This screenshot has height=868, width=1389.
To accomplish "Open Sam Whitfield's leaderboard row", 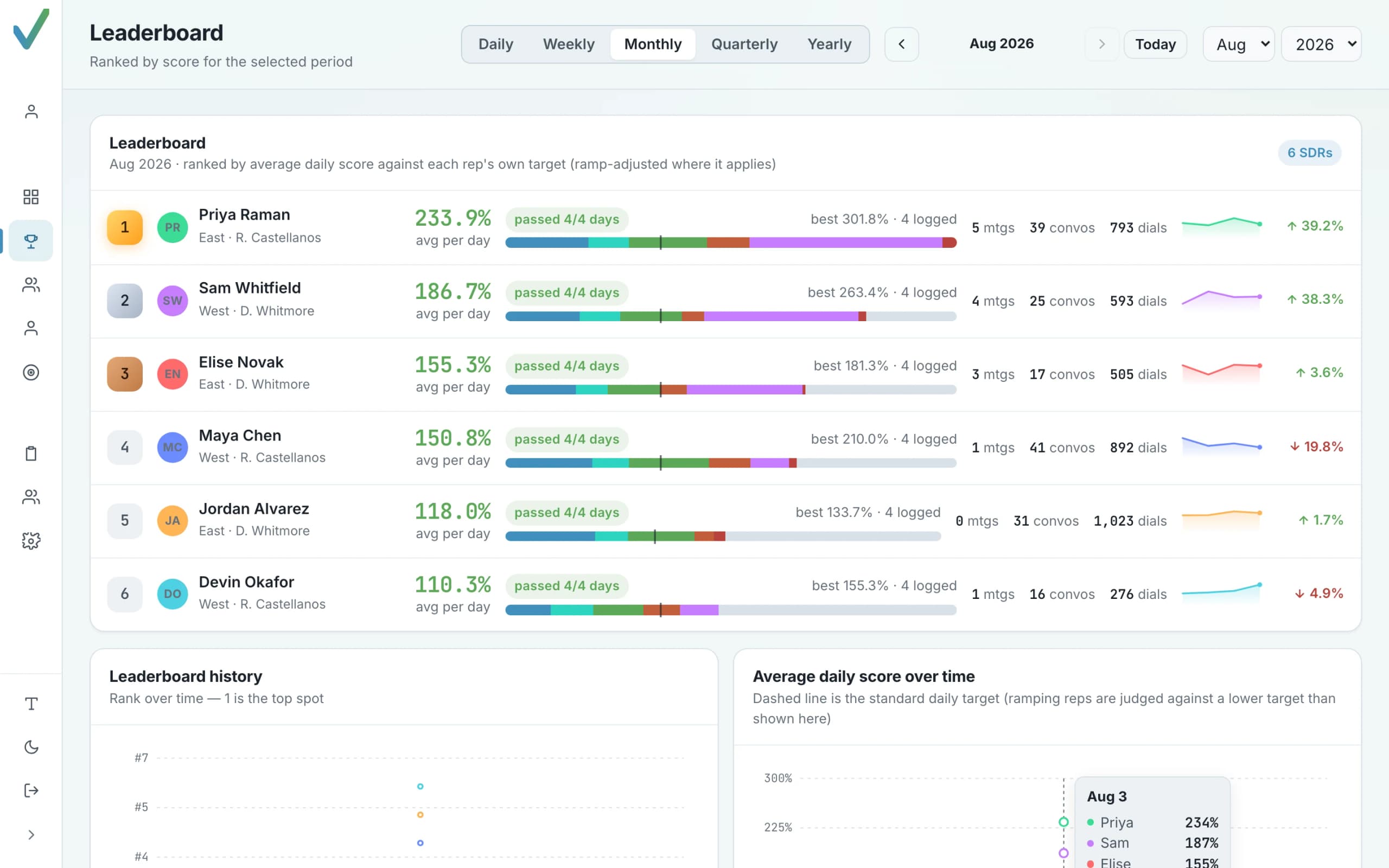I will click(x=725, y=301).
